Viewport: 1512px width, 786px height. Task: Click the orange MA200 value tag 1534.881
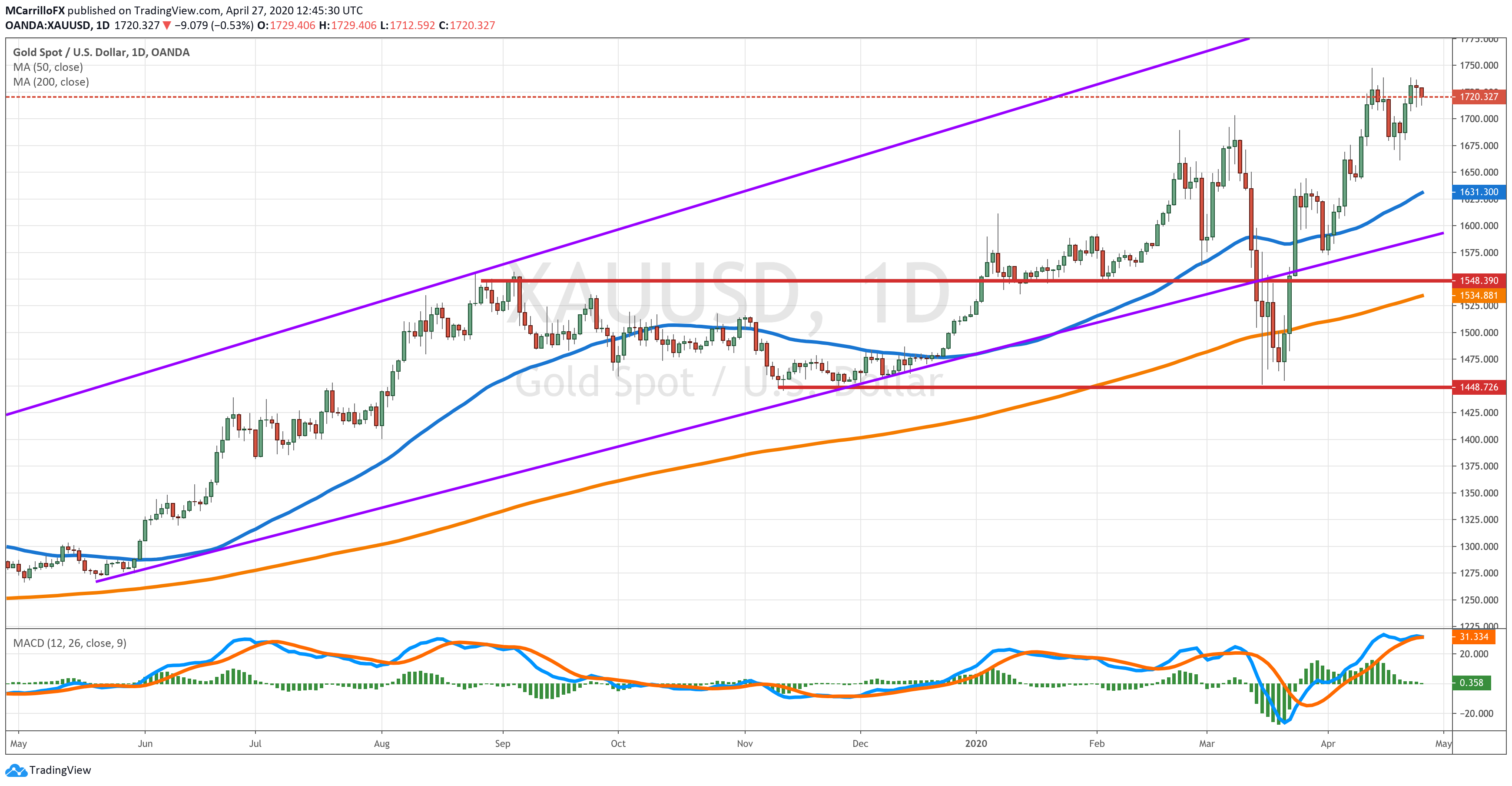pyautogui.click(x=1478, y=296)
